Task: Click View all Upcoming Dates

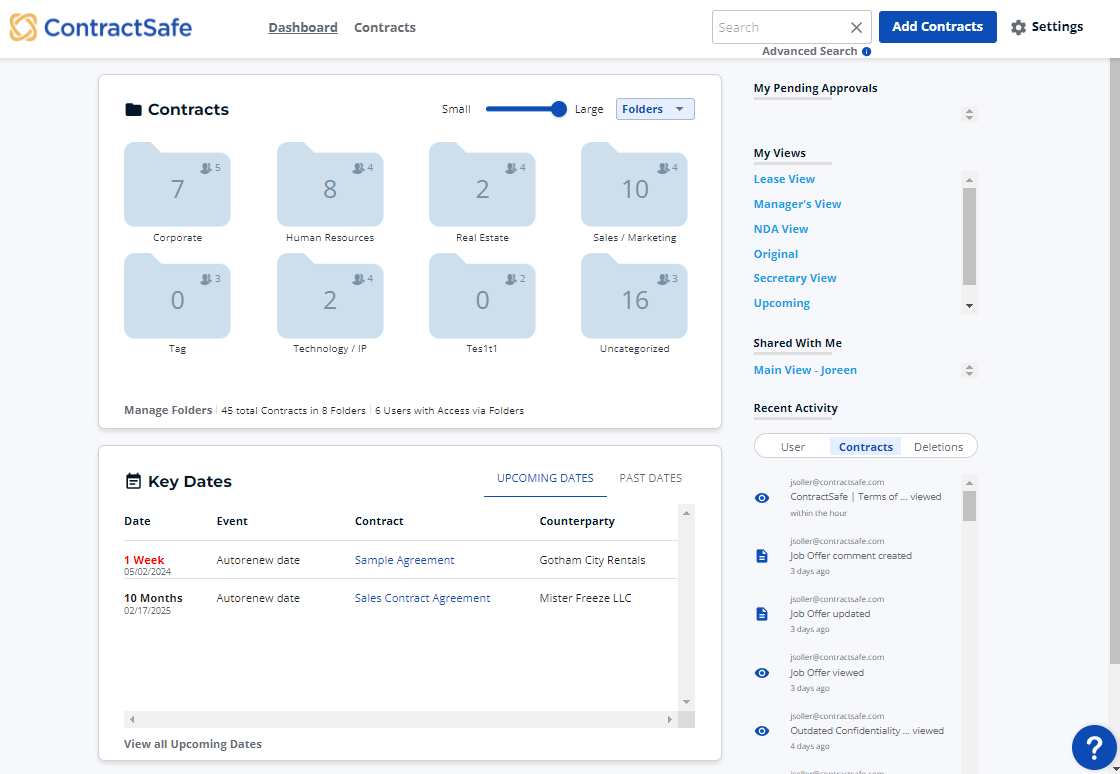Action: pos(193,744)
